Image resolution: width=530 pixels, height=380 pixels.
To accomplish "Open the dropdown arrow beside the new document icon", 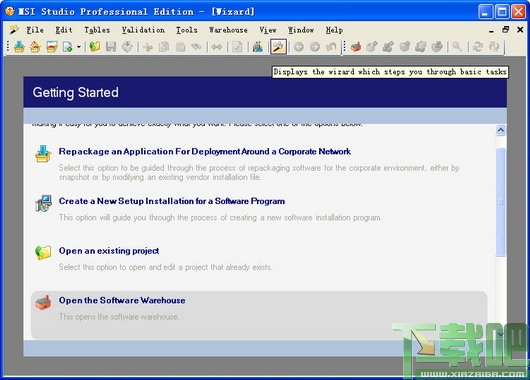I will tap(79, 47).
